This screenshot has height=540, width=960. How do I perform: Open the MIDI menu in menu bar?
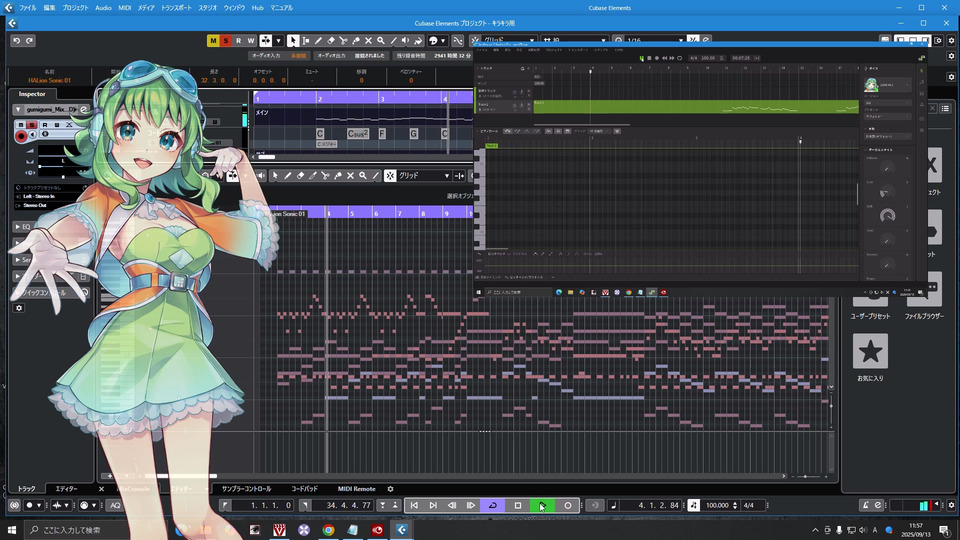pos(125,7)
